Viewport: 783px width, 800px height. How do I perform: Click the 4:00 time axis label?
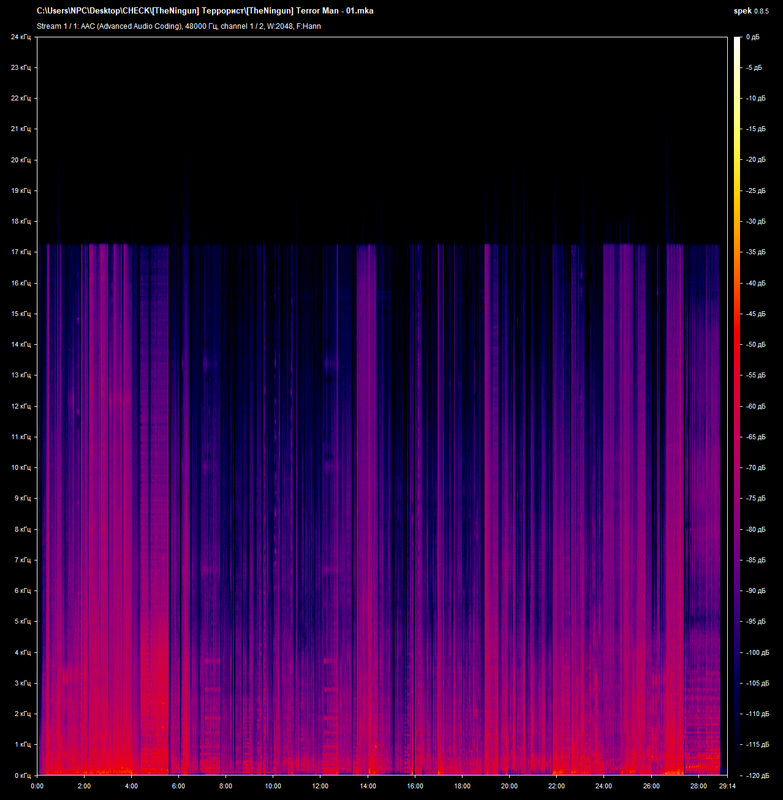(132, 786)
